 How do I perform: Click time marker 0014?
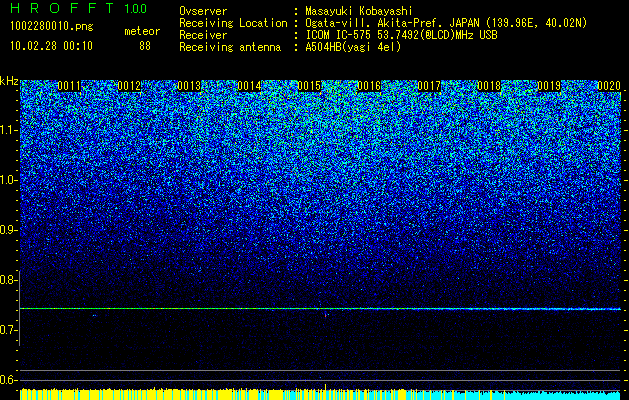[x=249, y=86]
